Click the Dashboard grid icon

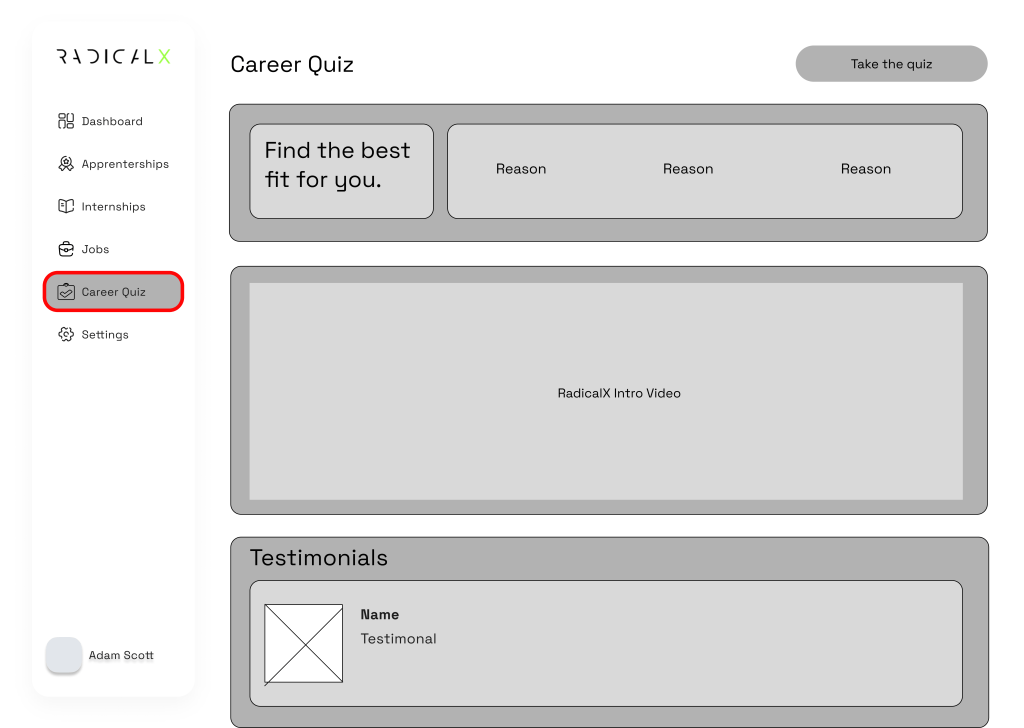(66, 121)
